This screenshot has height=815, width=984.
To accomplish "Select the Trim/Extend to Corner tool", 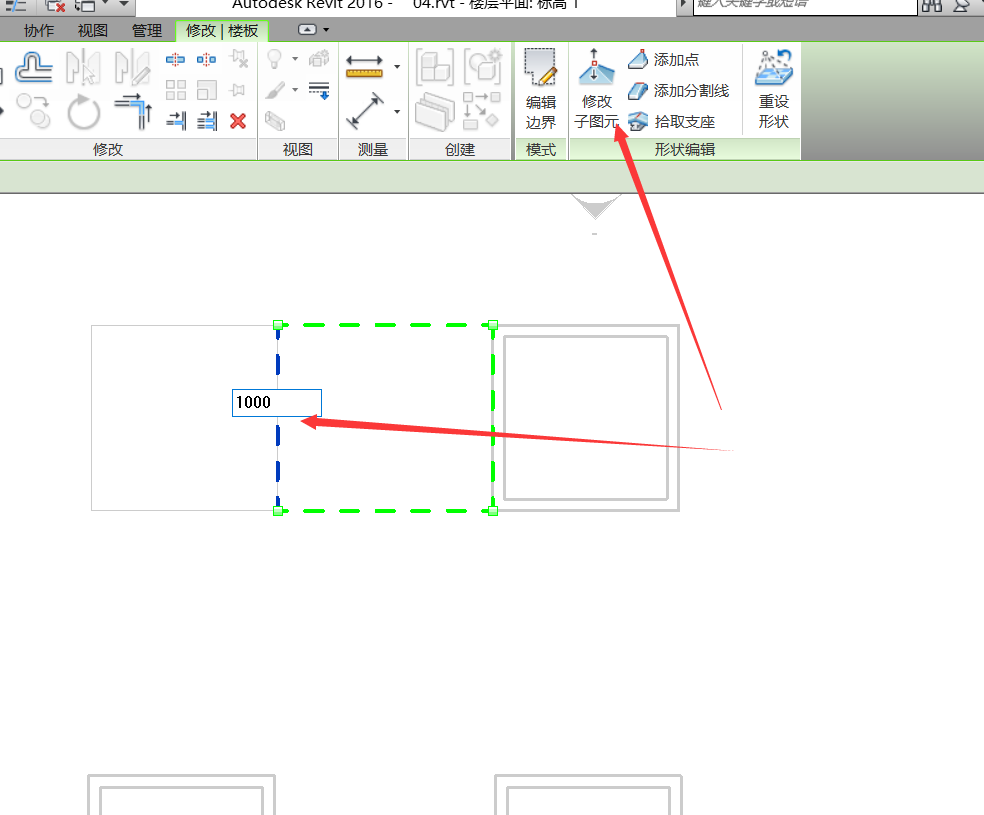I will 132,109.
